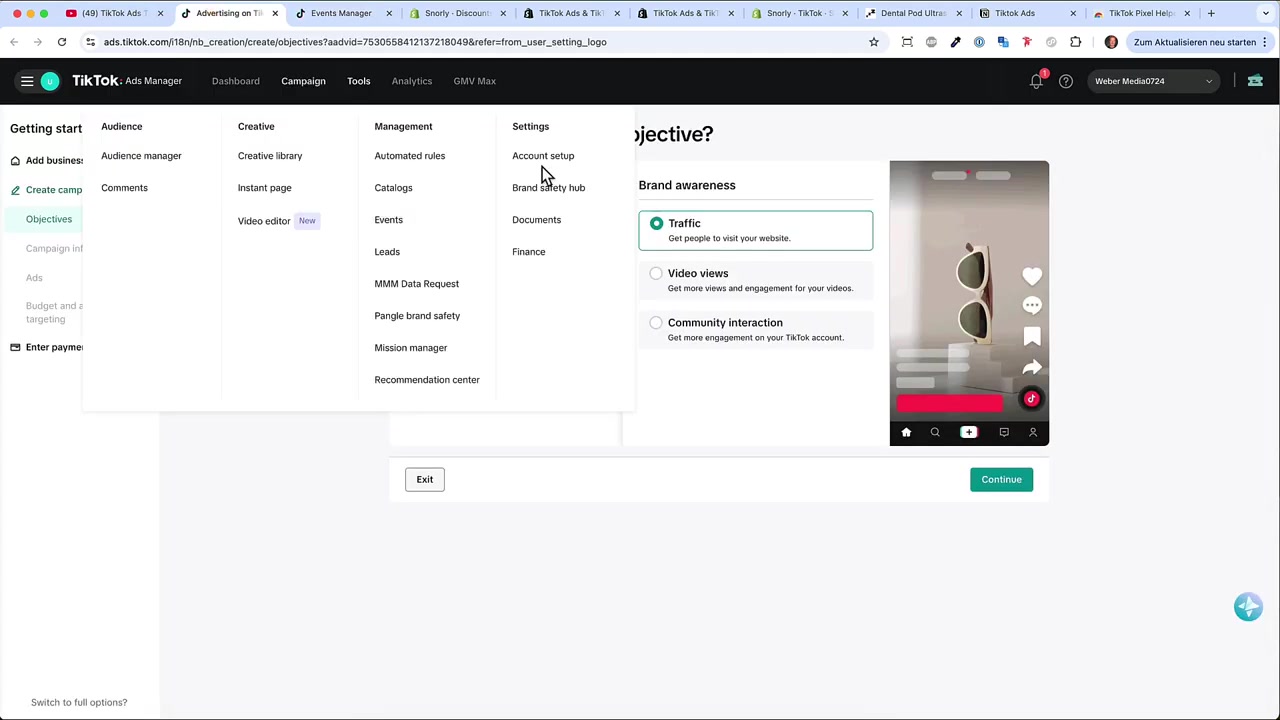Open the browser extensions puzzle icon
The height and width of the screenshot is (720, 1280).
pos(1075,42)
